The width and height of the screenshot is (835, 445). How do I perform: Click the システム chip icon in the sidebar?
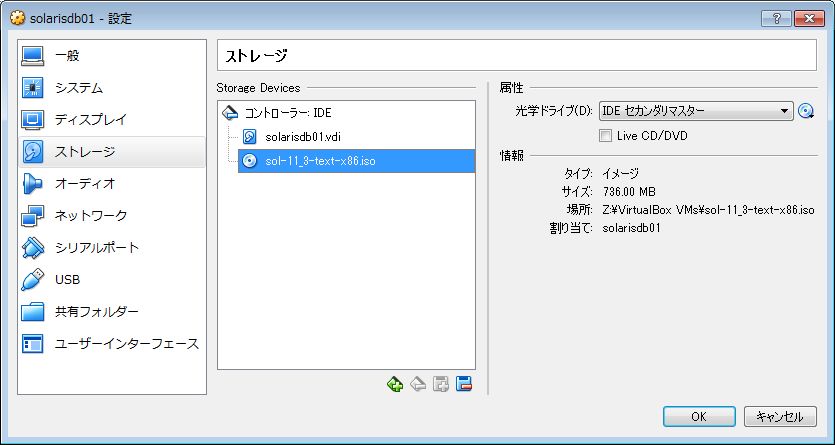click(33, 88)
